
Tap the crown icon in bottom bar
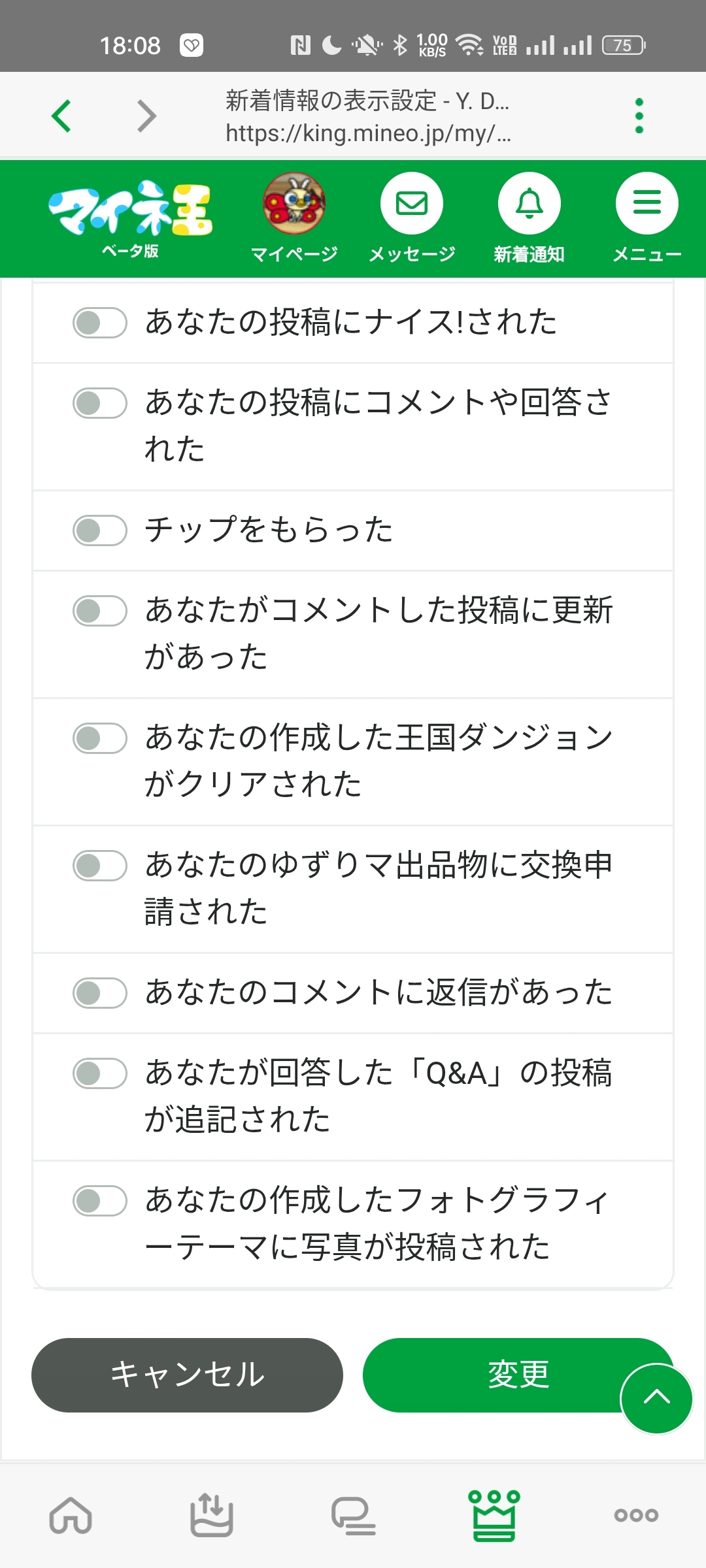tap(494, 1515)
